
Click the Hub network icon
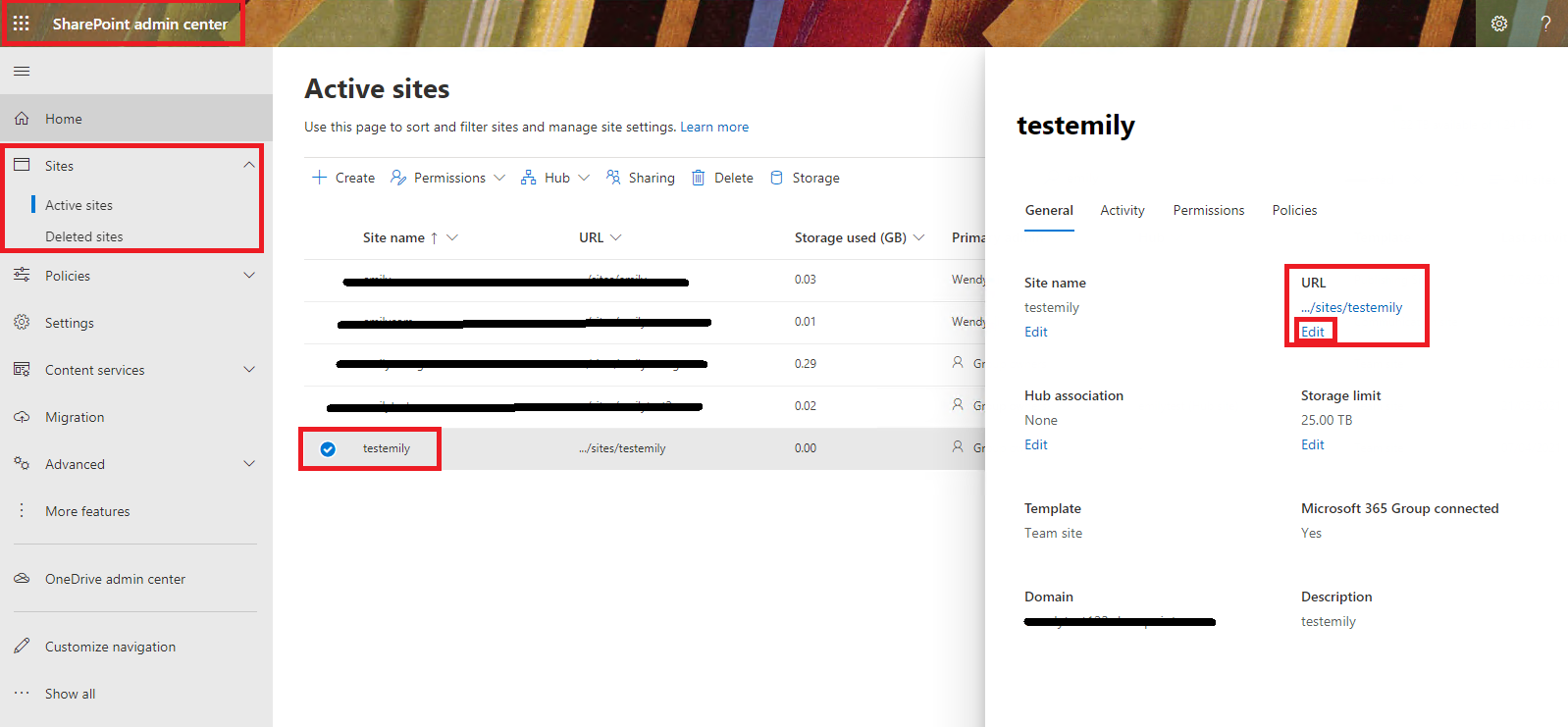pyautogui.click(x=528, y=178)
